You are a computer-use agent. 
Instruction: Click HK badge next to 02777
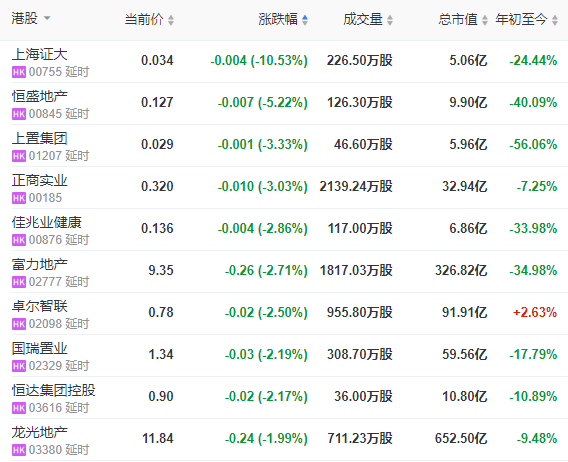pos(19,282)
